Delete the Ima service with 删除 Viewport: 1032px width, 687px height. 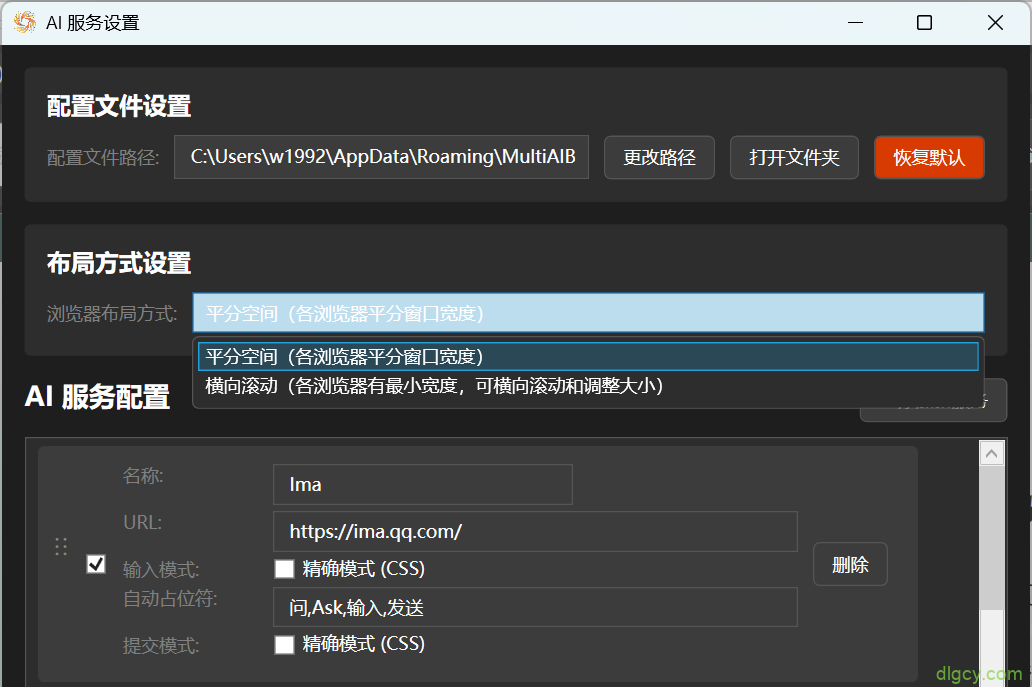coord(850,564)
